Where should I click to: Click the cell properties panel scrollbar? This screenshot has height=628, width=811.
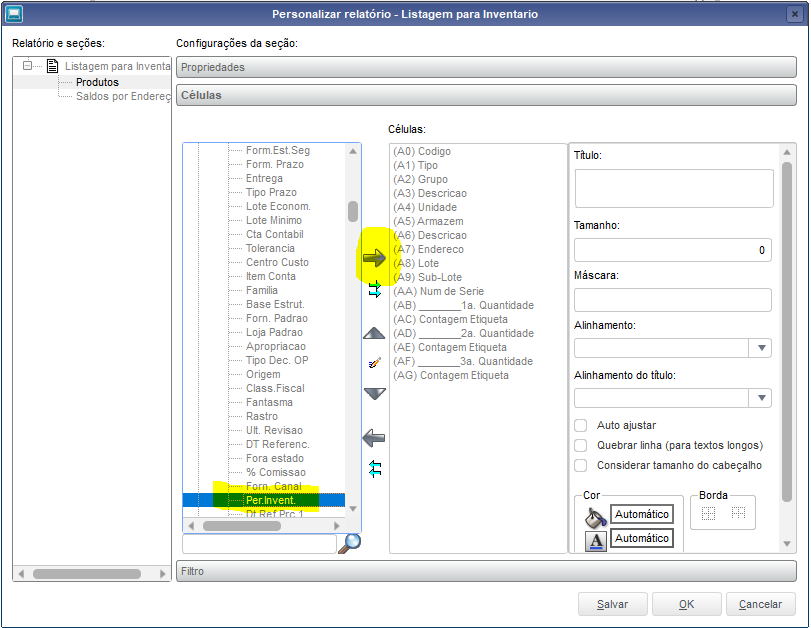(787, 331)
